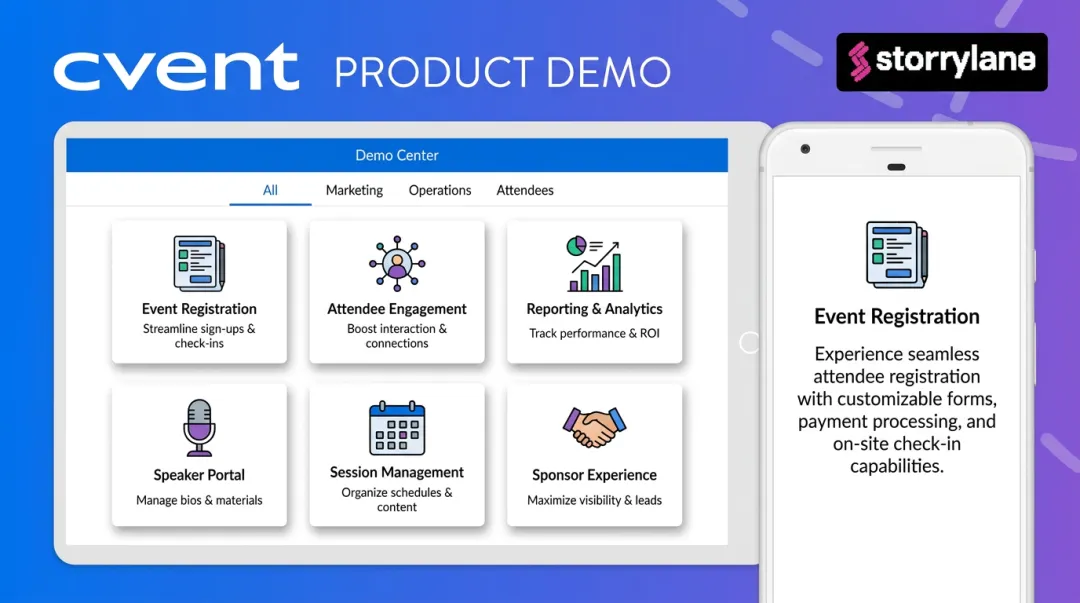Click the Reporting & Analytics chart icon

pos(594,263)
